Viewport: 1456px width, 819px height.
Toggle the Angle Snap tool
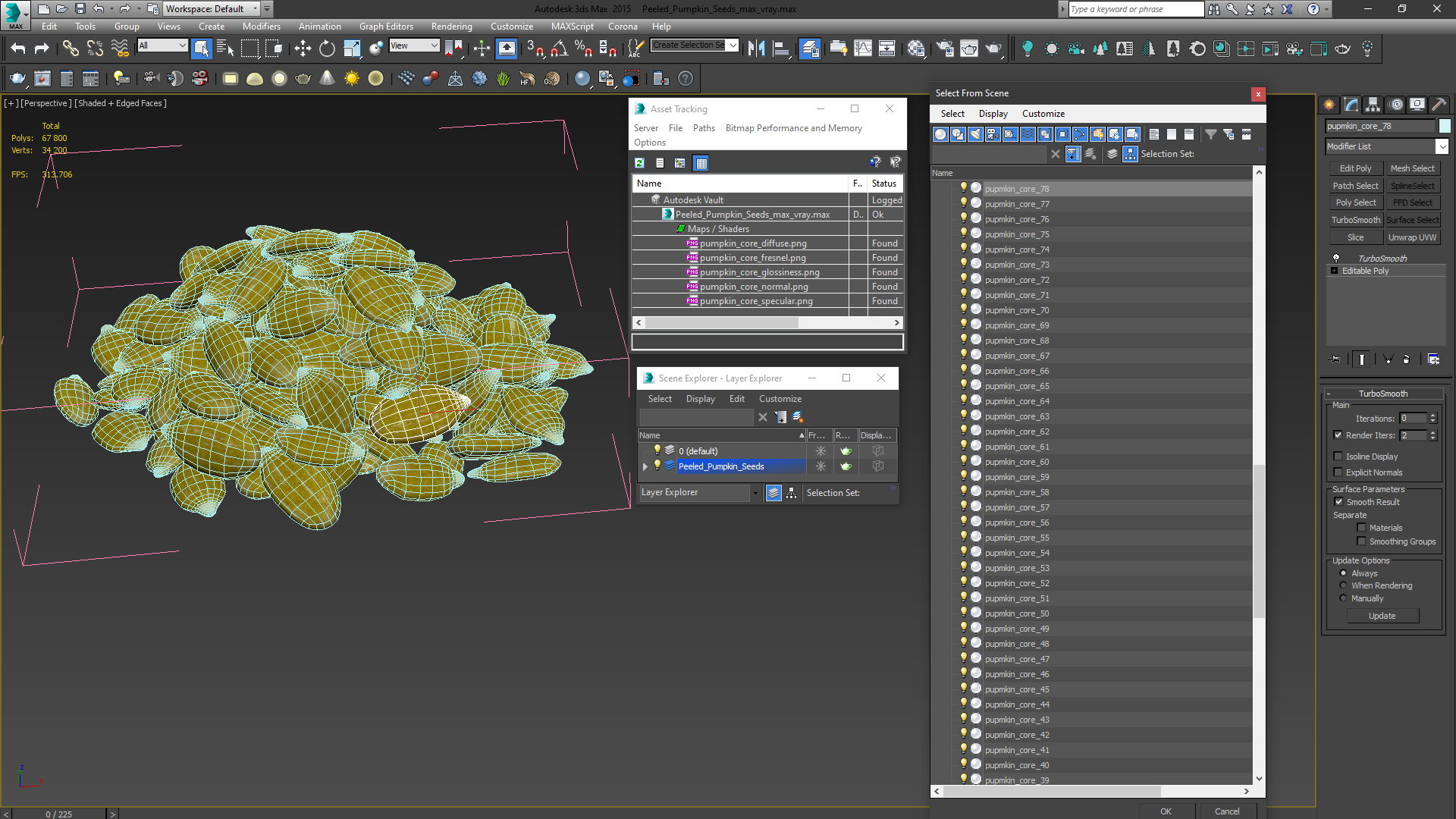[x=560, y=49]
